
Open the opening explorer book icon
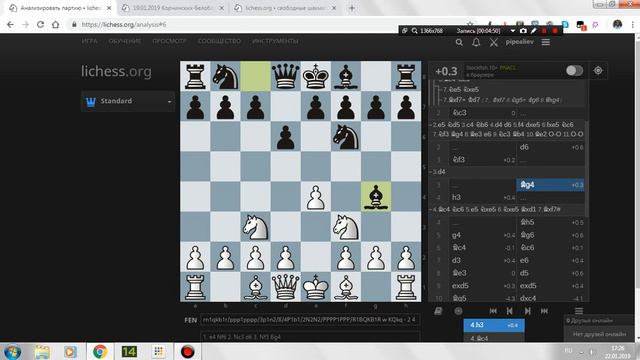pyautogui.click(x=438, y=311)
